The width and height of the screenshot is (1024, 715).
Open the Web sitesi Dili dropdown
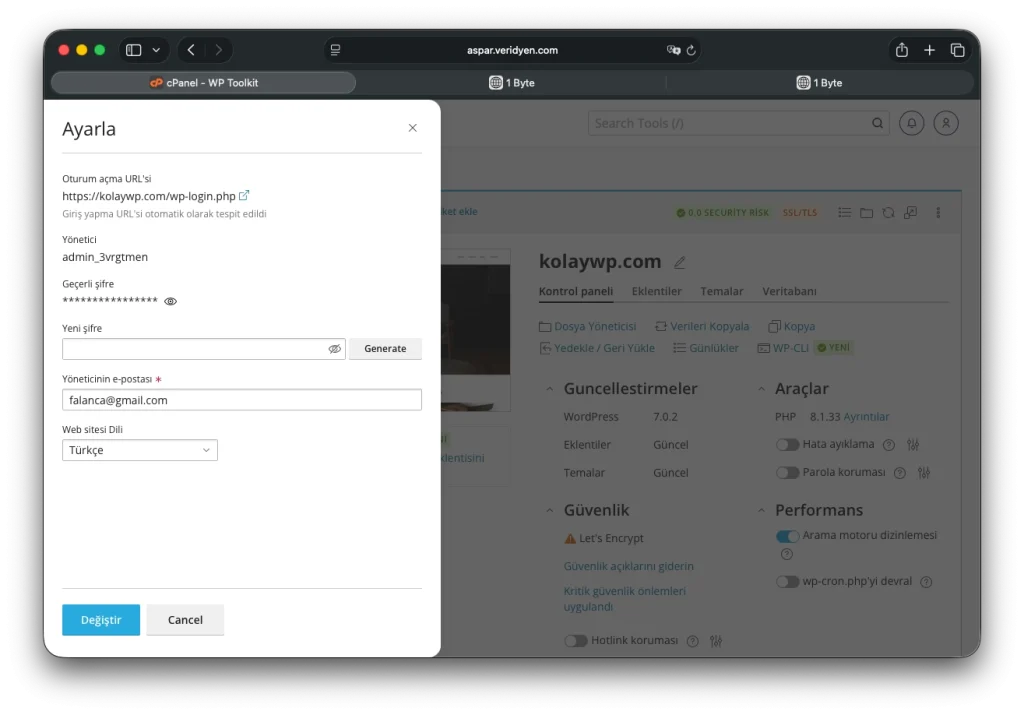pos(140,450)
